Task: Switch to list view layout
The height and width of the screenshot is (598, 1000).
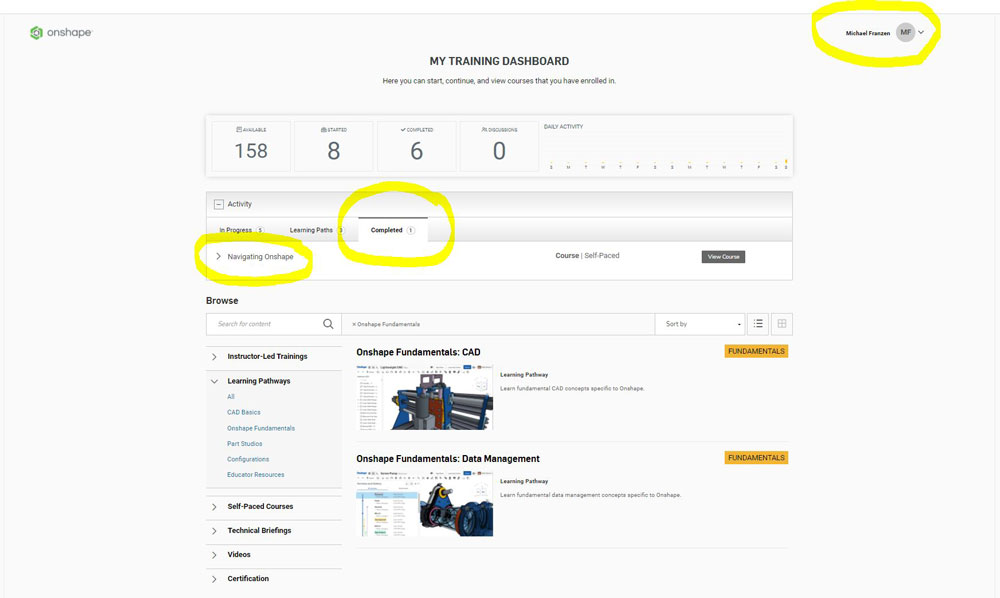Action: [759, 324]
